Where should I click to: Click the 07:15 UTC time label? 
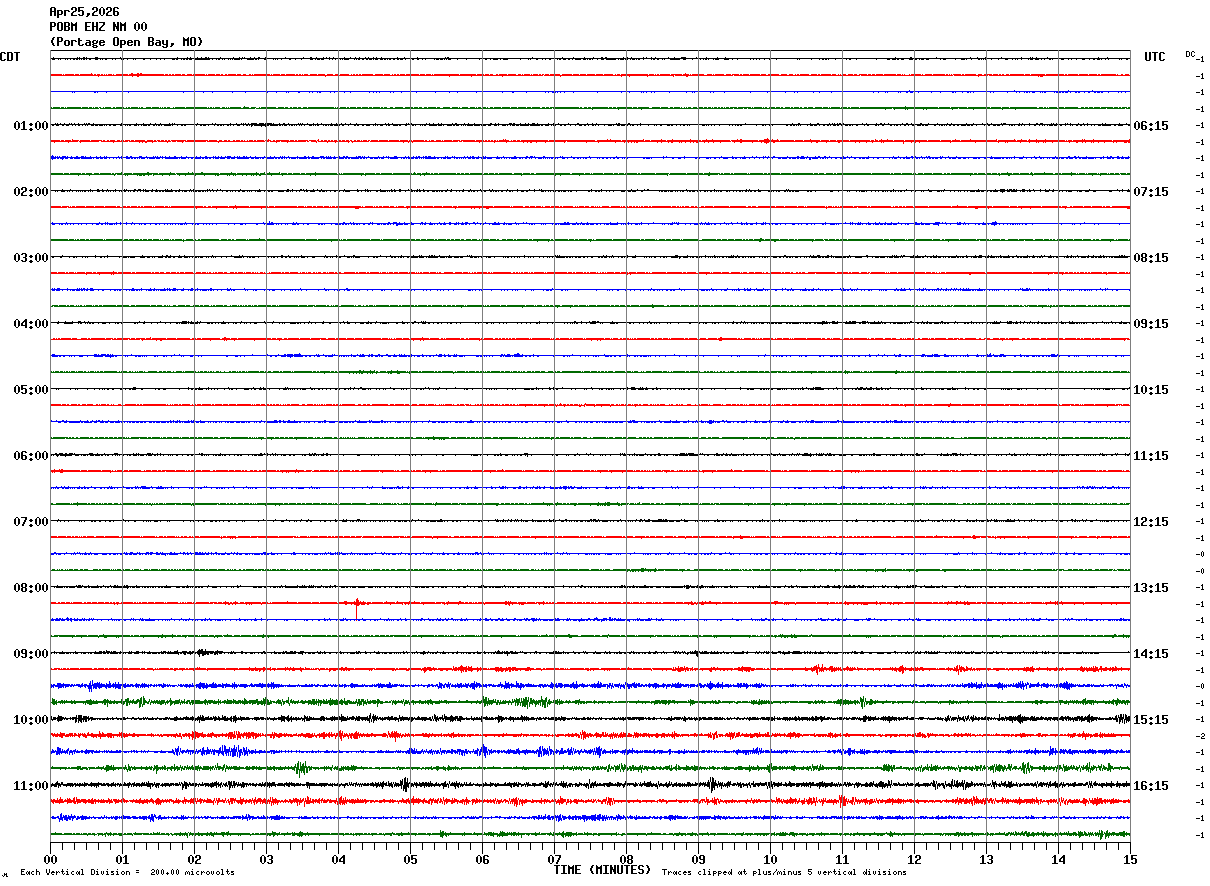(1151, 192)
